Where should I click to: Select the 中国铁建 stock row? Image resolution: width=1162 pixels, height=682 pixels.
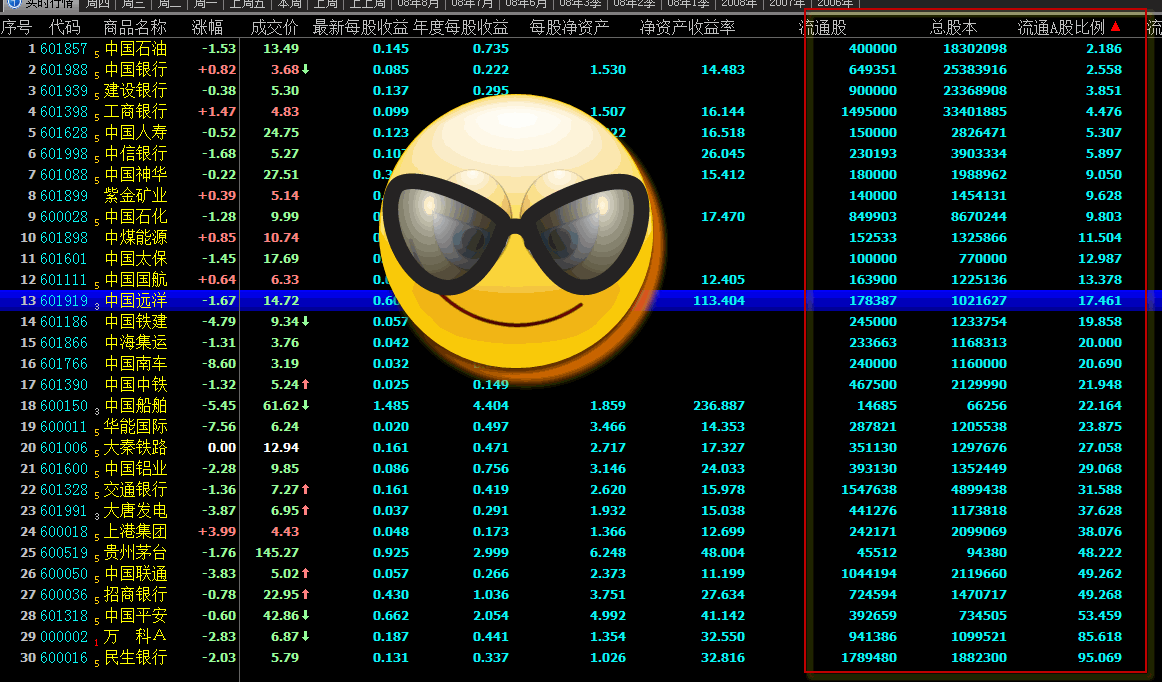coord(581,322)
